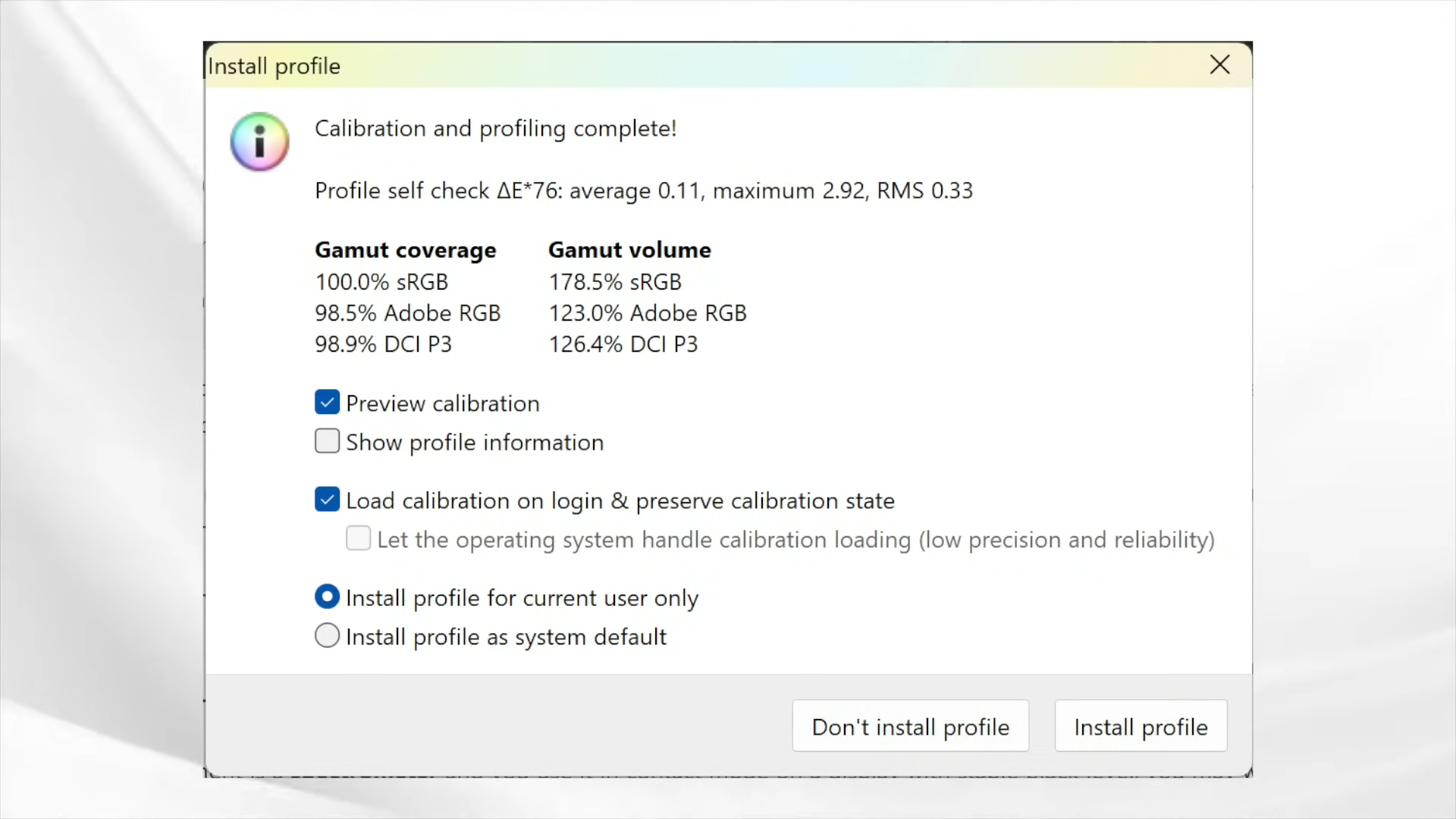Click the 98.9% DCI P3 coverage value
The image size is (1456, 819).
383,344
